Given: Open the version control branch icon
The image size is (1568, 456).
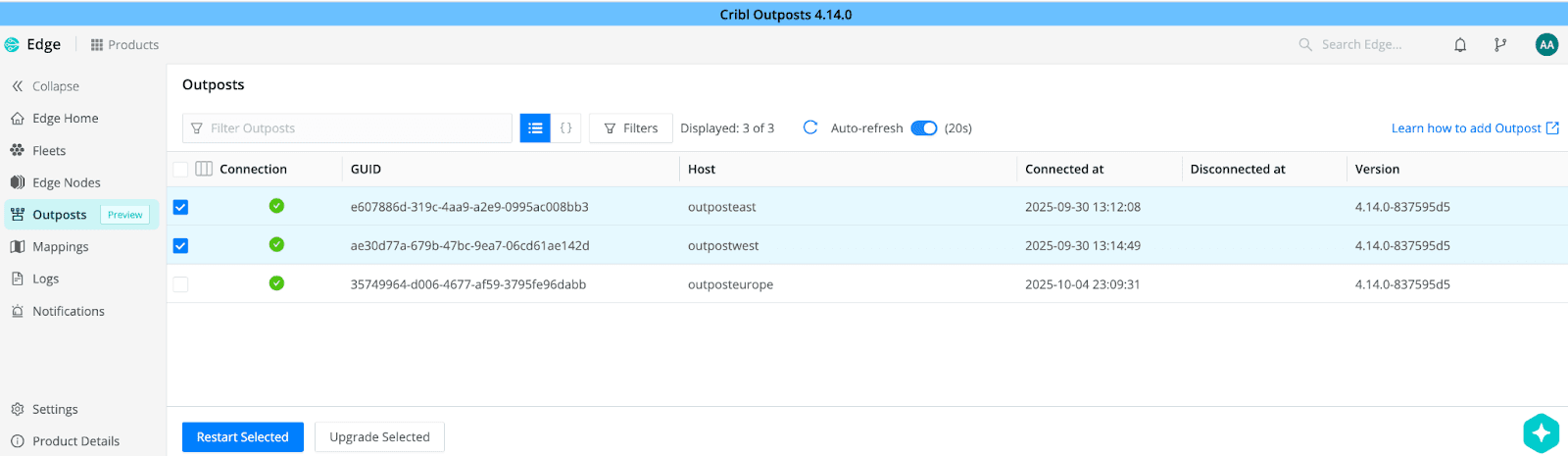Looking at the screenshot, I should click(x=1500, y=45).
